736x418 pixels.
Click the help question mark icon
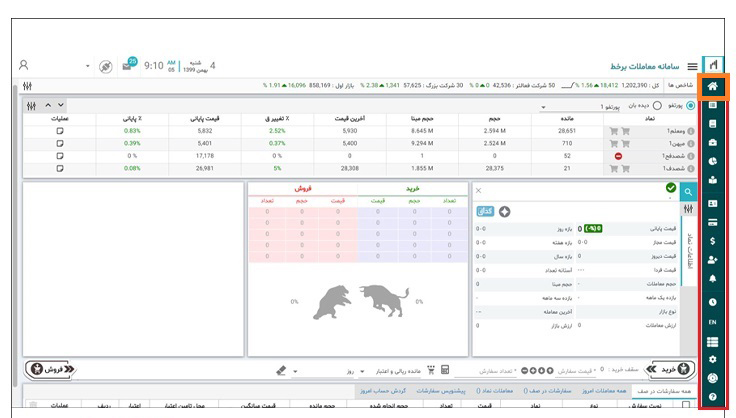coord(713,397)
